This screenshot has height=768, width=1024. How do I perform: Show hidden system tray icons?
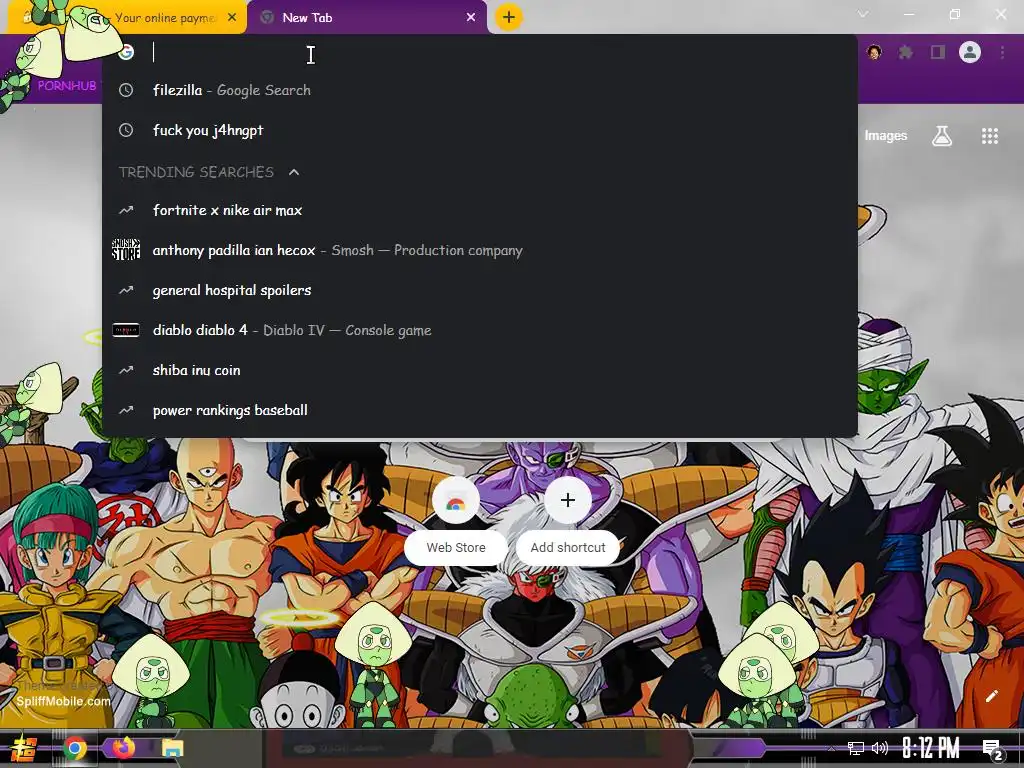click(x=831, y=748)
